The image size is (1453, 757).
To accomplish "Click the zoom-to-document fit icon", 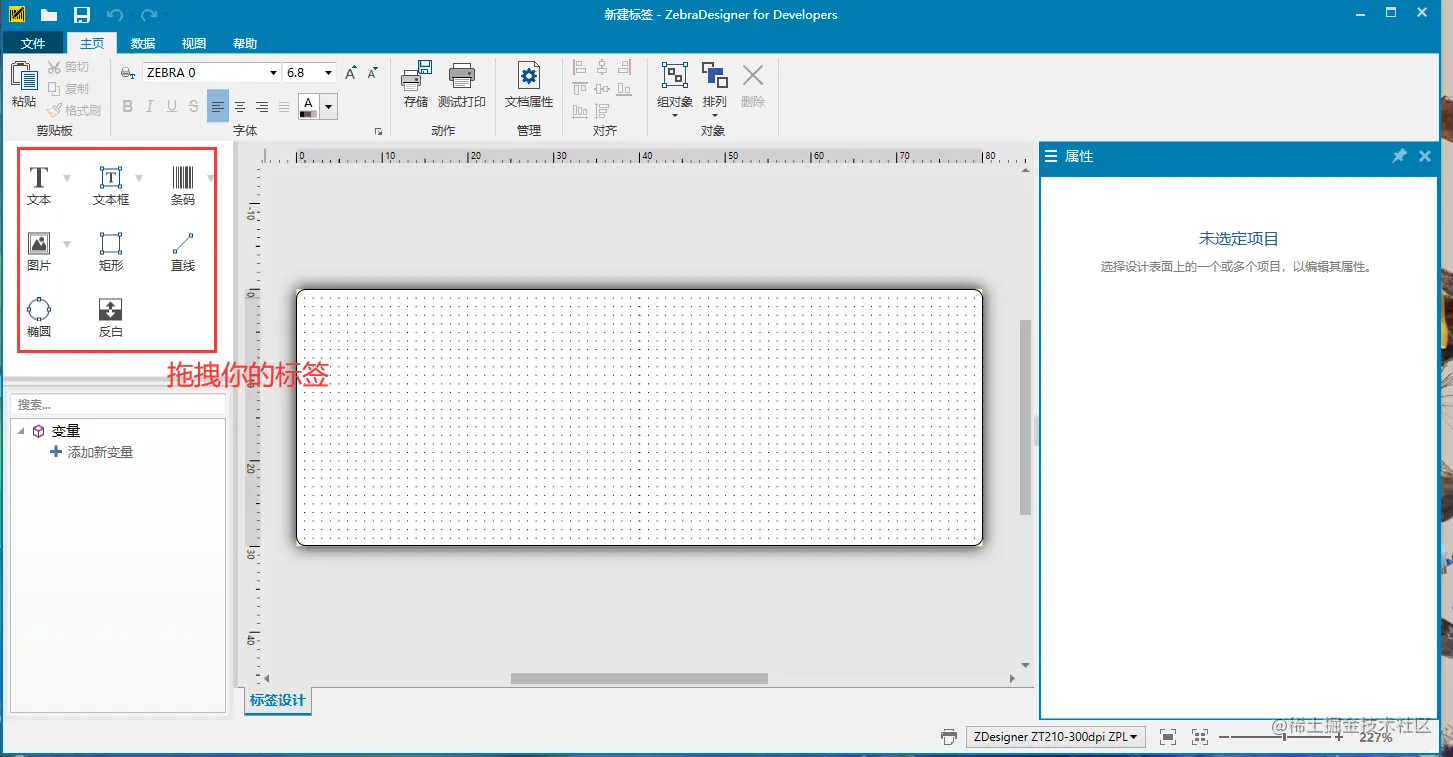I will pyautogui.click(x=1168, y=737).
